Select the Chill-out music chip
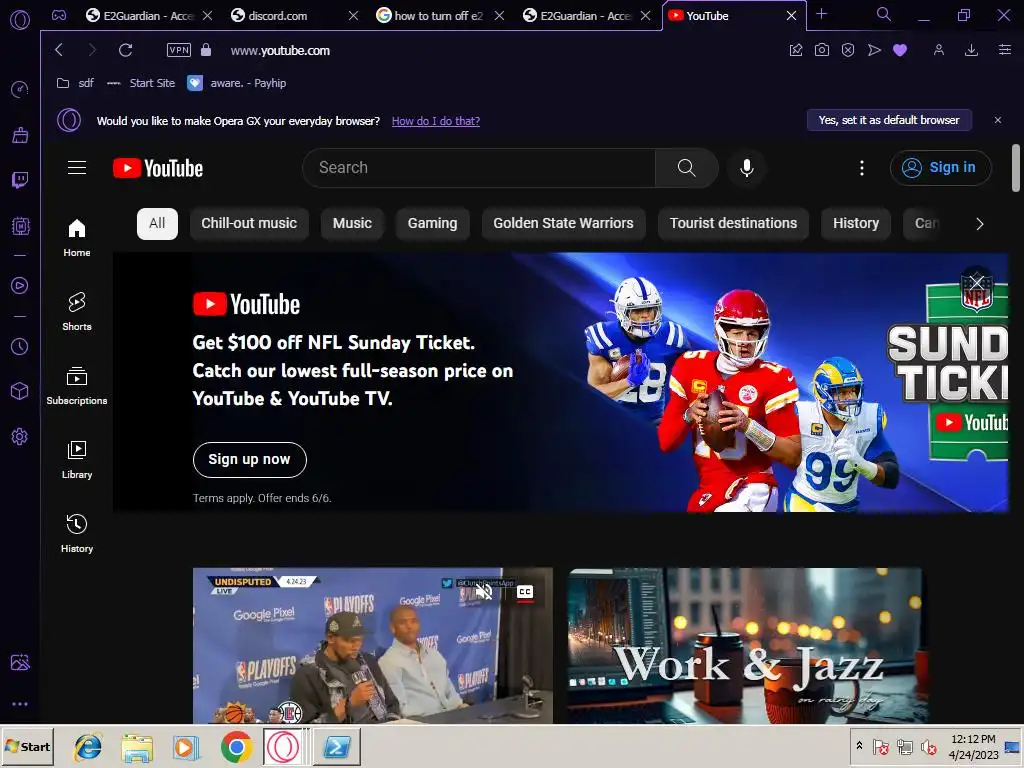Viewport: 1024px width, 768px height. pos(249,223)
